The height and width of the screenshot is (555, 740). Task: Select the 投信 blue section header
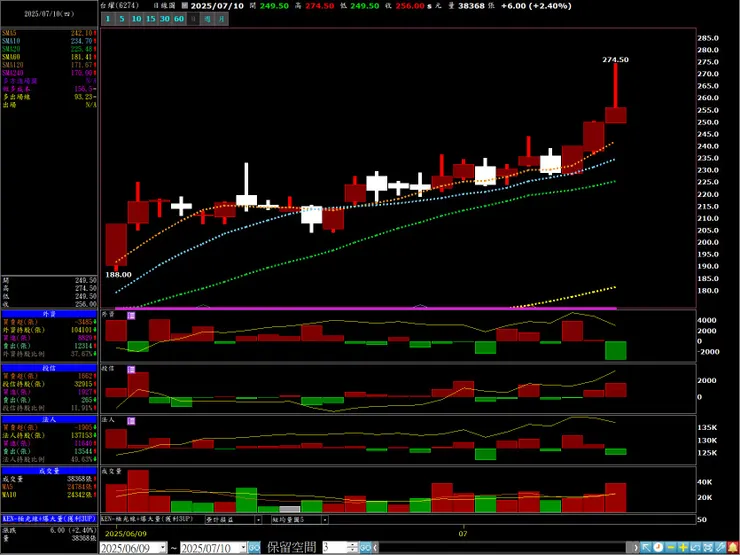pyautogui.click(x=49, y=368)
